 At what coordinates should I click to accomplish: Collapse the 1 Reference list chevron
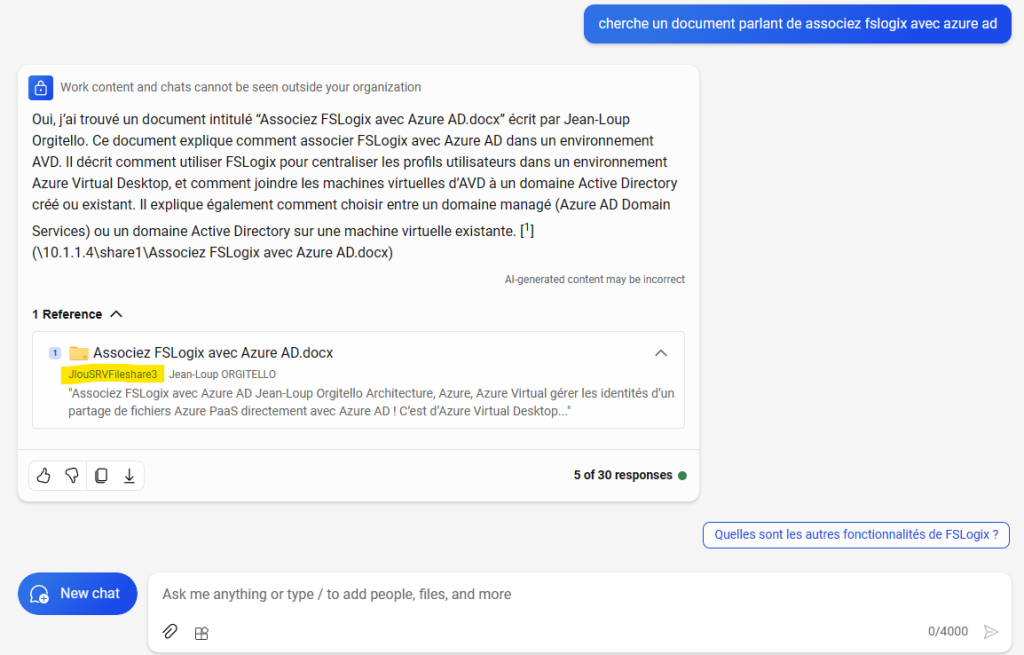click(116, 314)
